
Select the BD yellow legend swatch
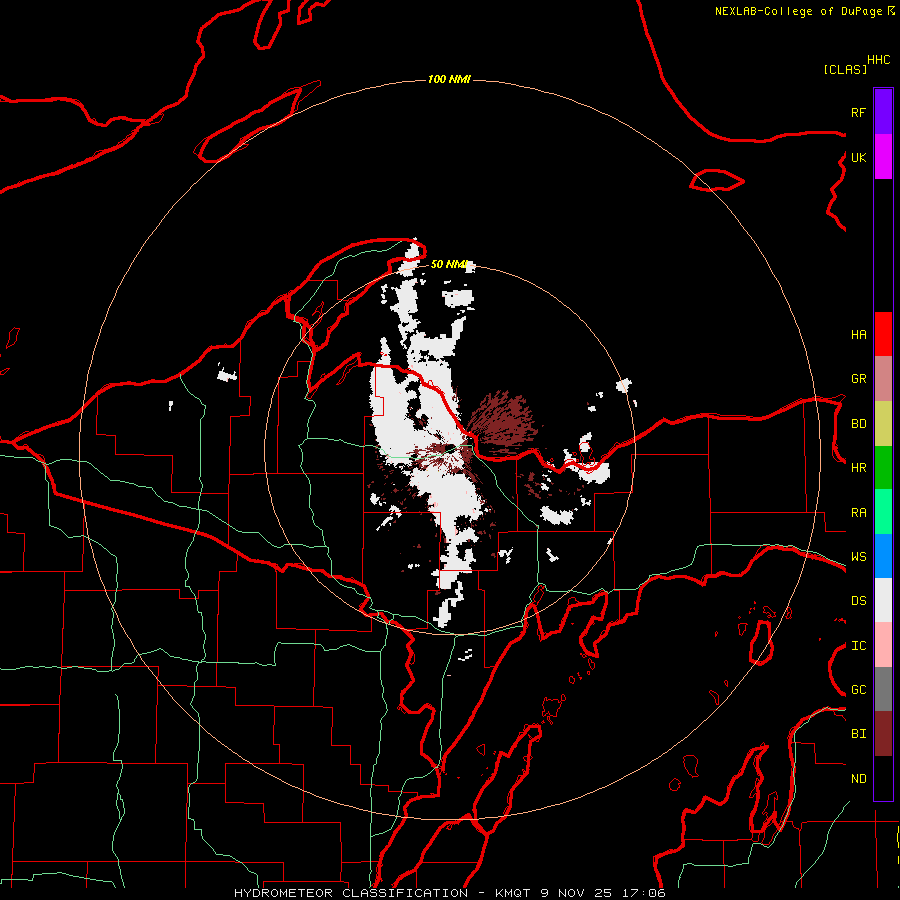tap(883, 423)
